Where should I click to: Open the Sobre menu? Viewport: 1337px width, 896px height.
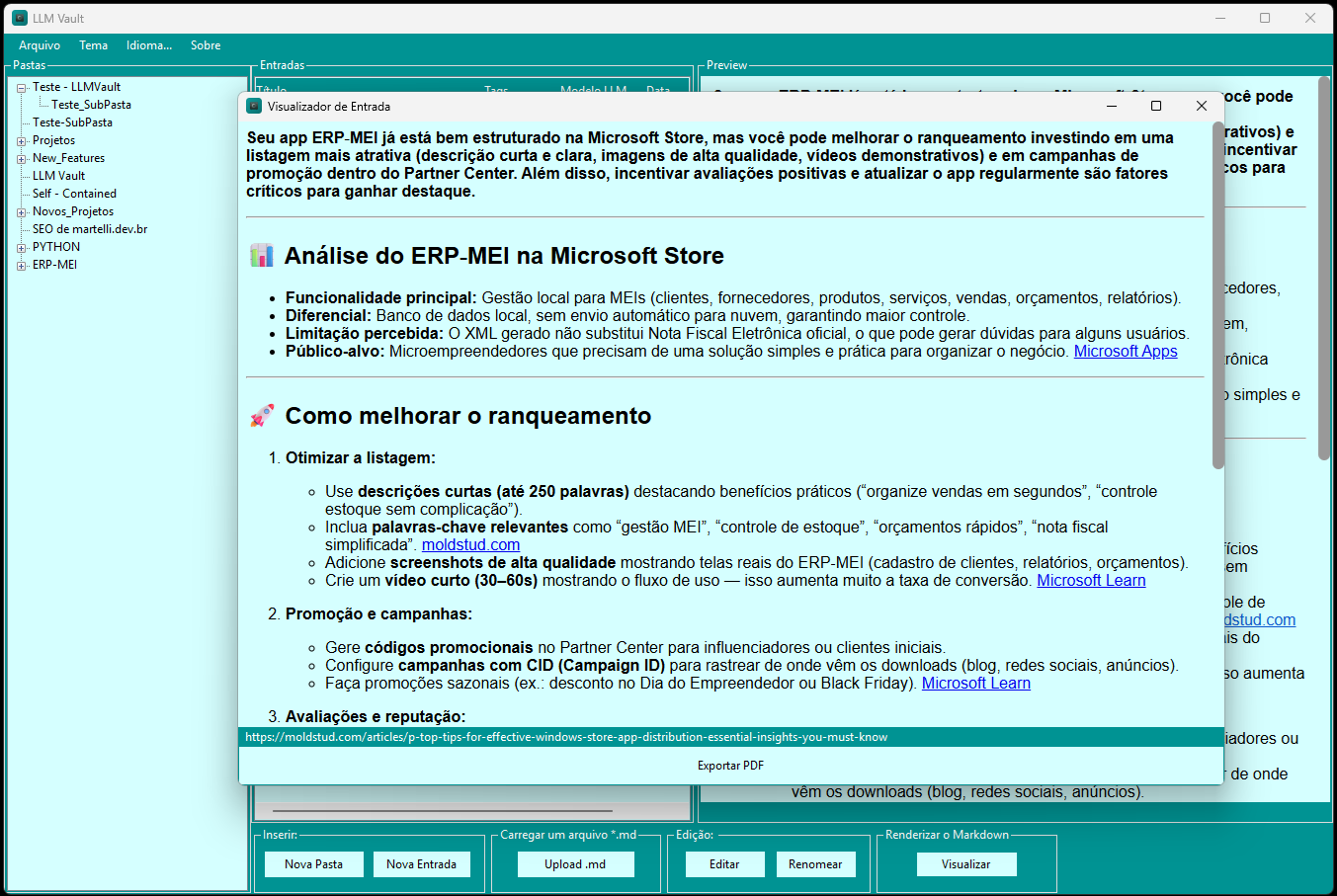206,45
